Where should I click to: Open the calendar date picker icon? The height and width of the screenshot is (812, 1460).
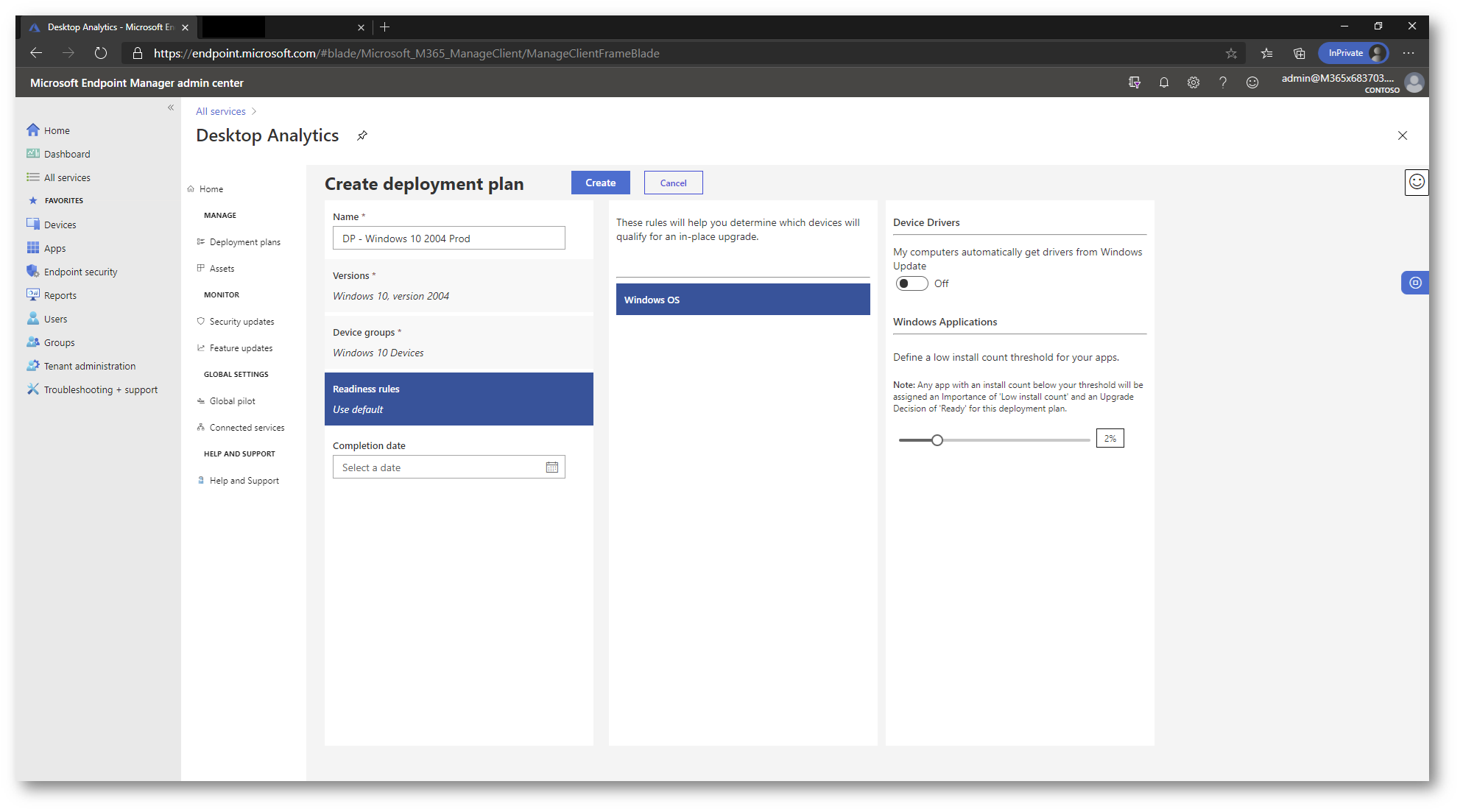(552, 467)
